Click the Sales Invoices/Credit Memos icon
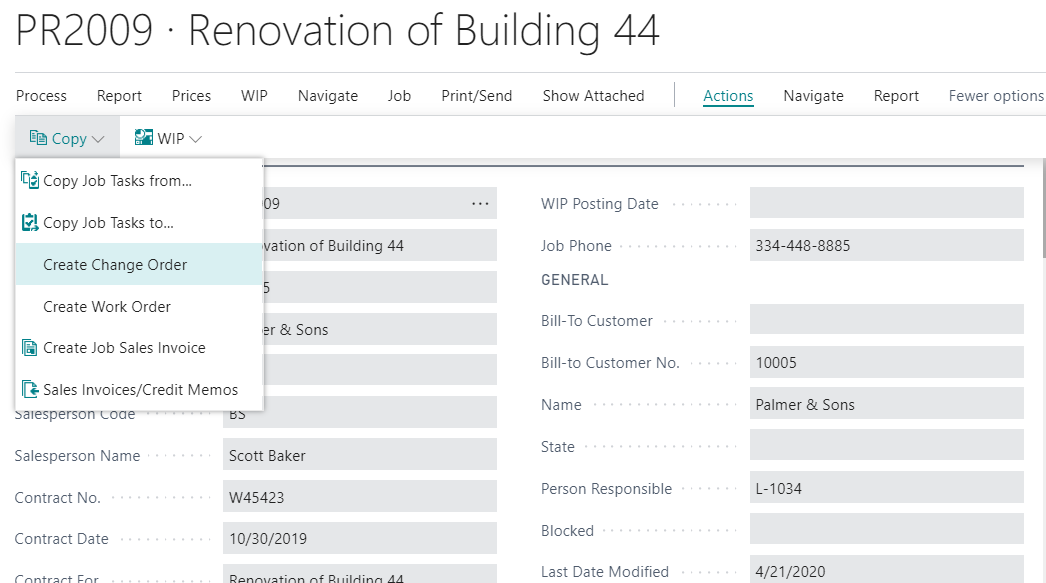 pos(30,390)
